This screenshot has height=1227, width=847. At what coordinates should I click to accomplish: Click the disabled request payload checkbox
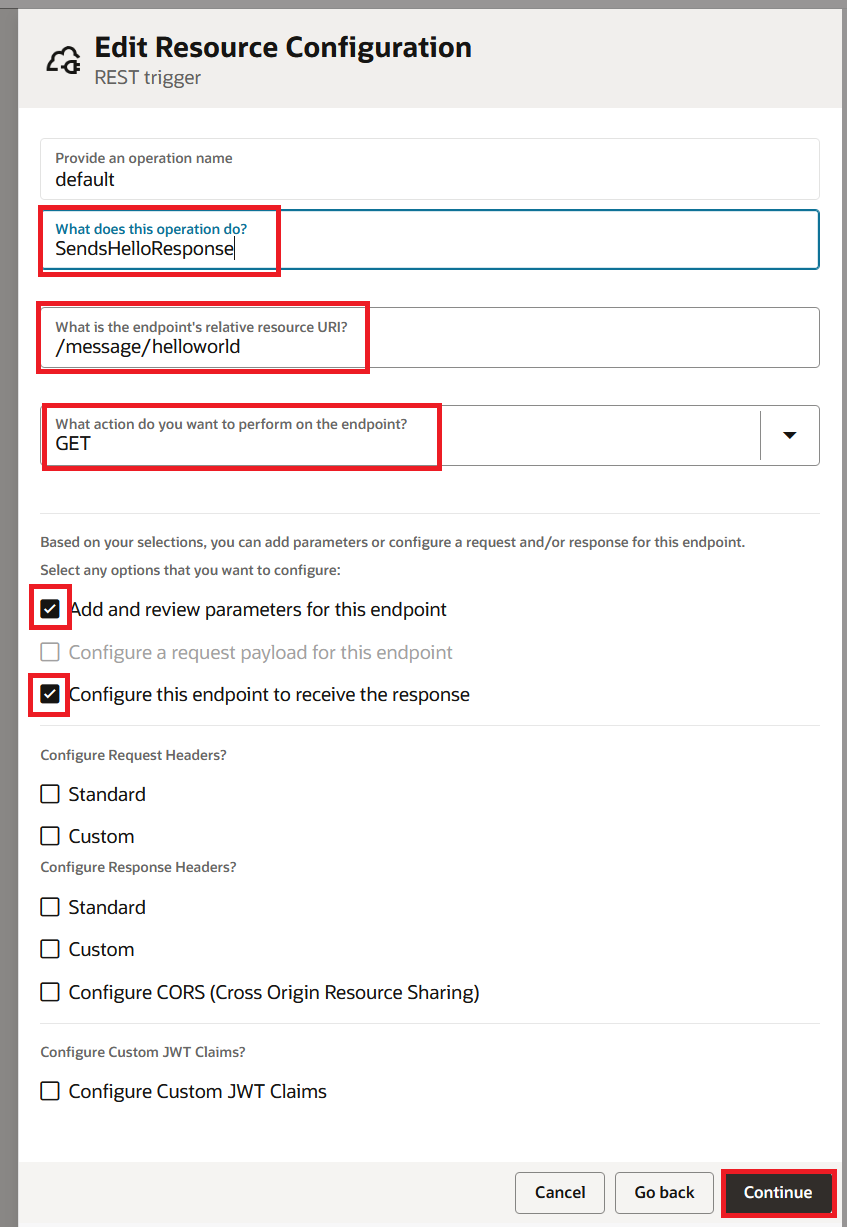pyautogui.click(x=50, y=652)
